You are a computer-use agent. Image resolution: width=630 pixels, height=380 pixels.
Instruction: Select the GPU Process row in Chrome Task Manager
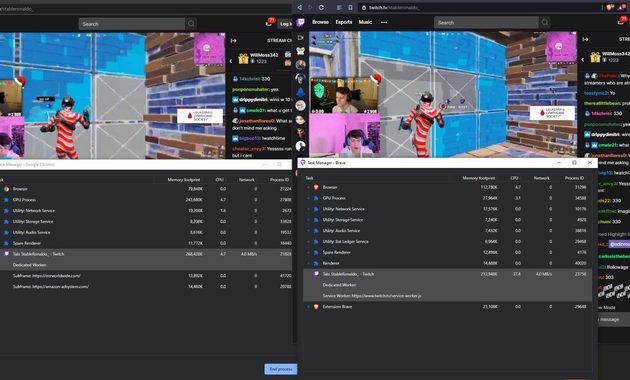click(x=146, y=200)
